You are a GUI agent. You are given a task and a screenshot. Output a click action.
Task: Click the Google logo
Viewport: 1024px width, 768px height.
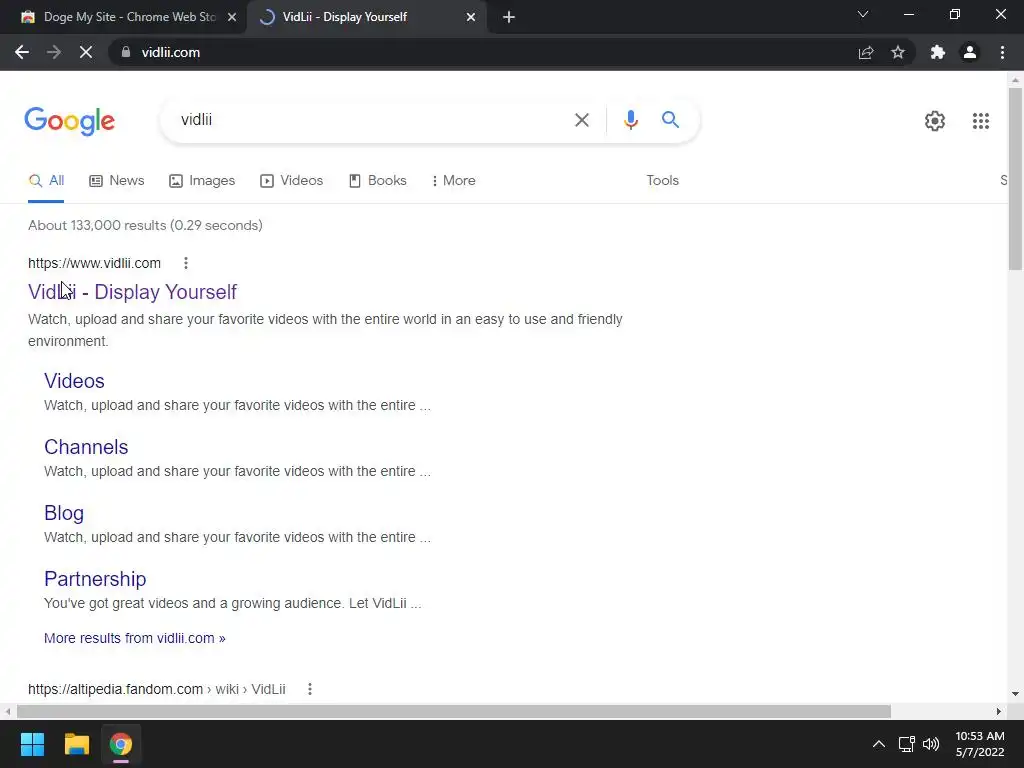coord(69,121)
